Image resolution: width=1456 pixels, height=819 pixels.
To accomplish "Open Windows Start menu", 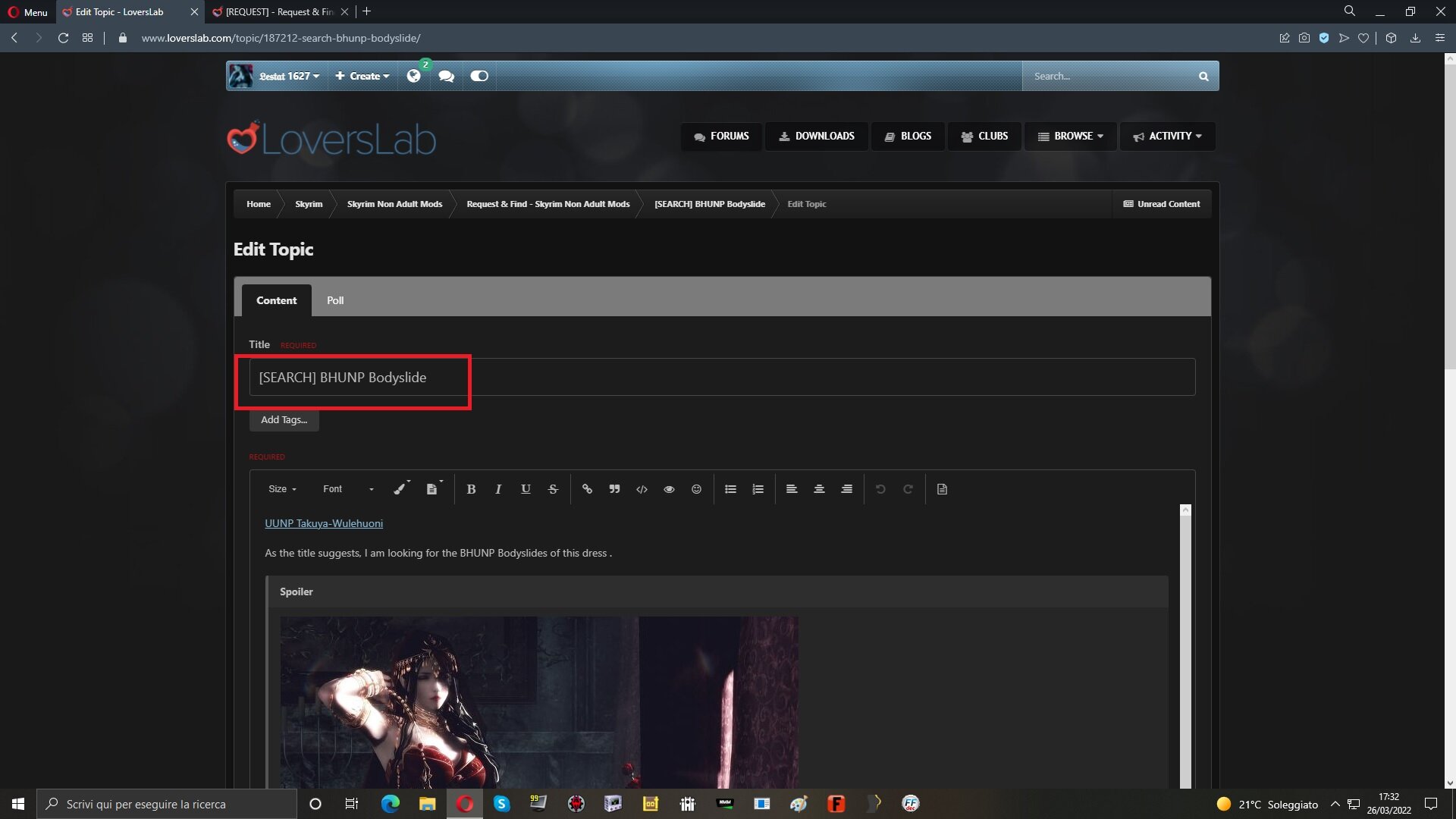I will pyautogui.click(x=18, y=804).
